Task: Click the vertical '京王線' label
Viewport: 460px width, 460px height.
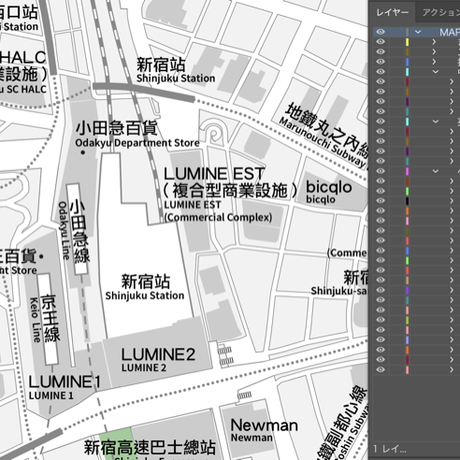Action: [50, 318]
